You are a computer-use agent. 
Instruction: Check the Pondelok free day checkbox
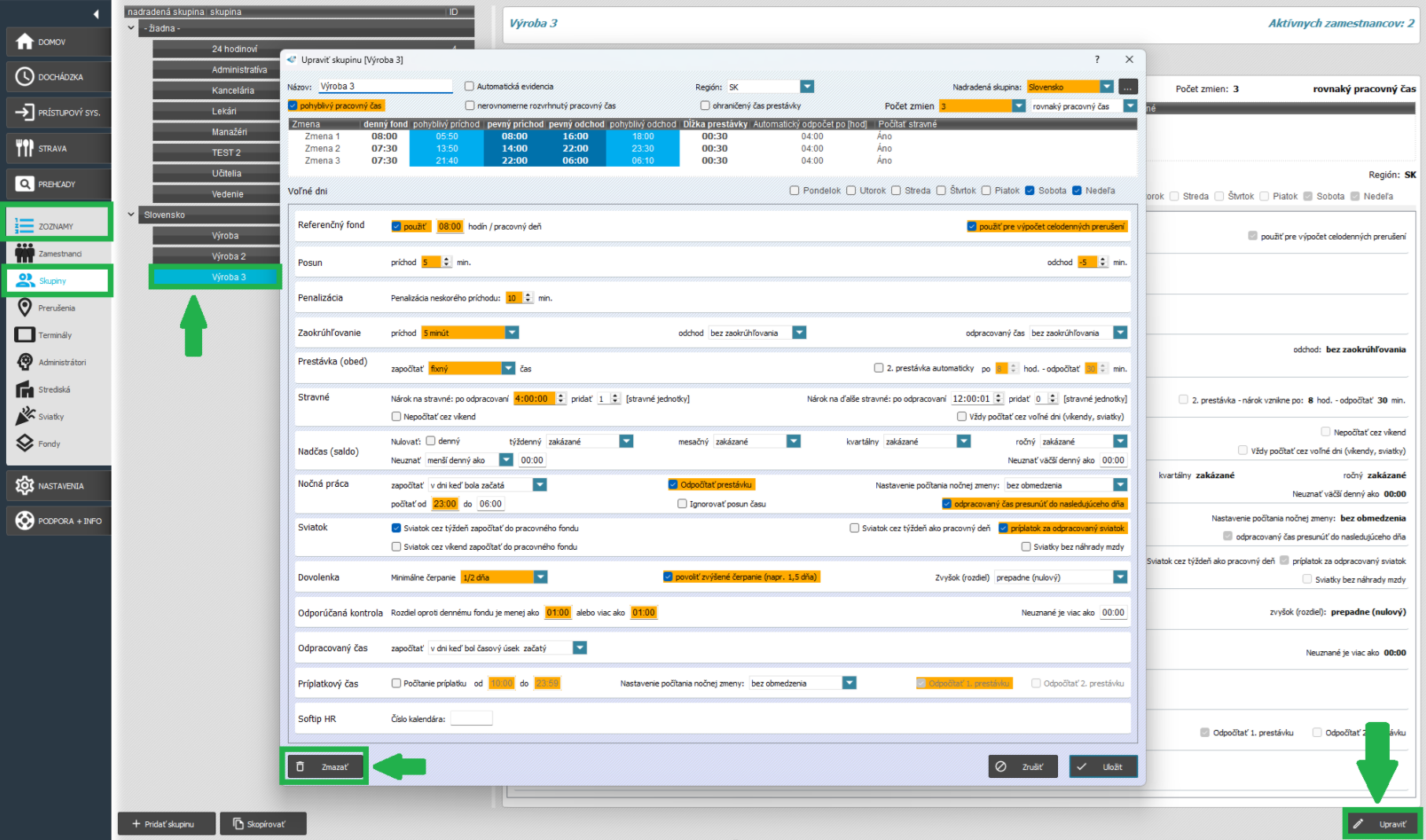[794, 190]
